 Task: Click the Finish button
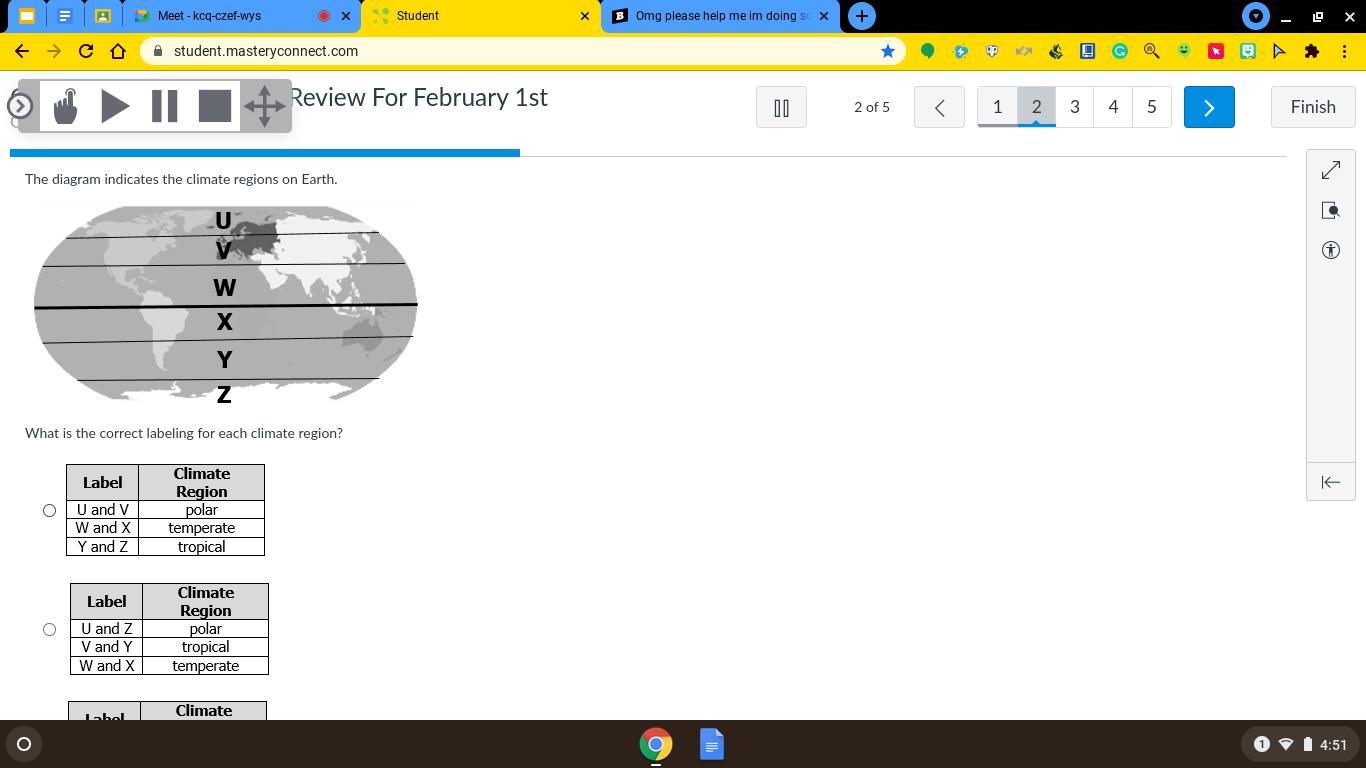tap(1312, 107)
